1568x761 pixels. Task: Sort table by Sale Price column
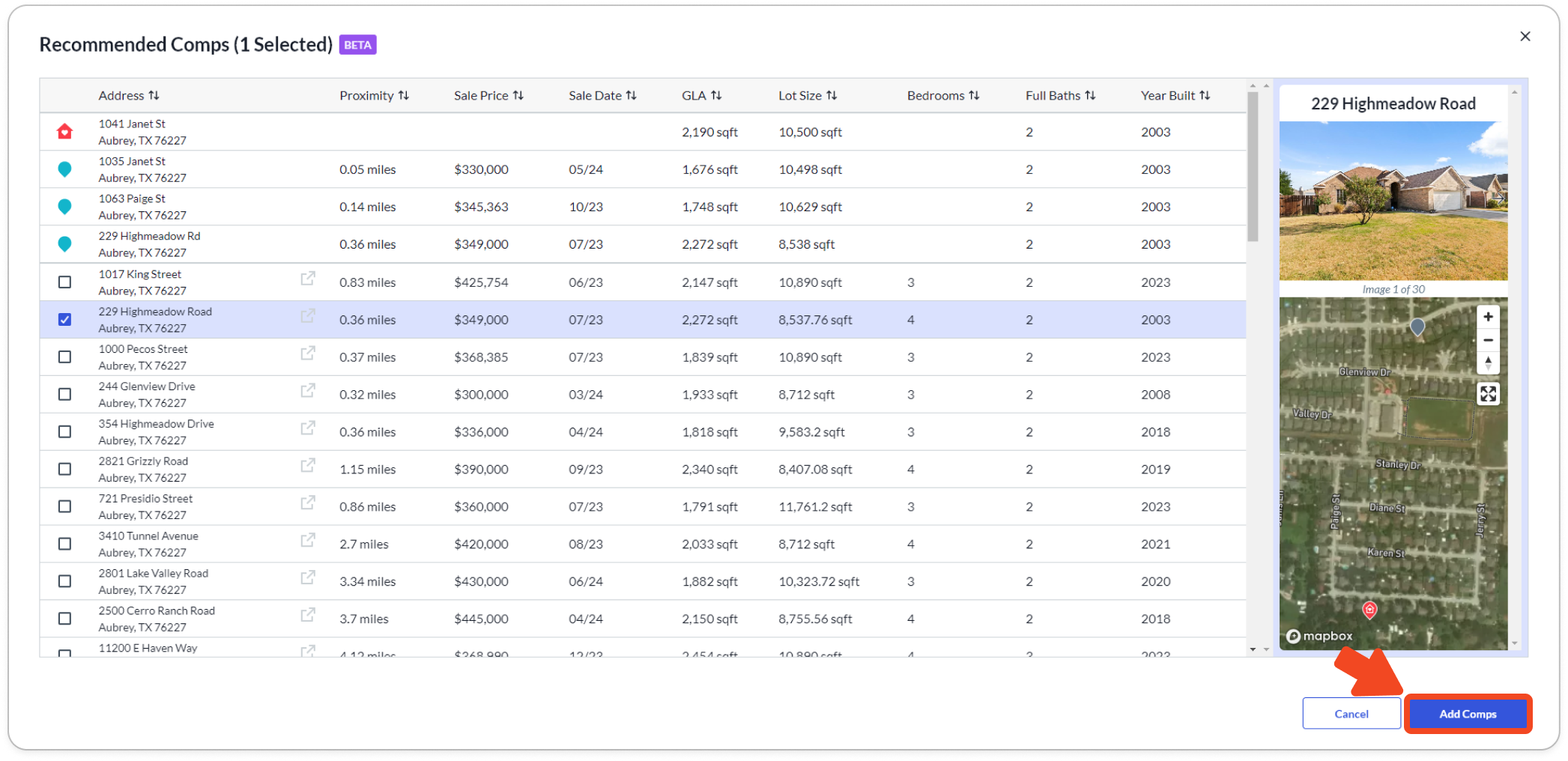(488, 96)
